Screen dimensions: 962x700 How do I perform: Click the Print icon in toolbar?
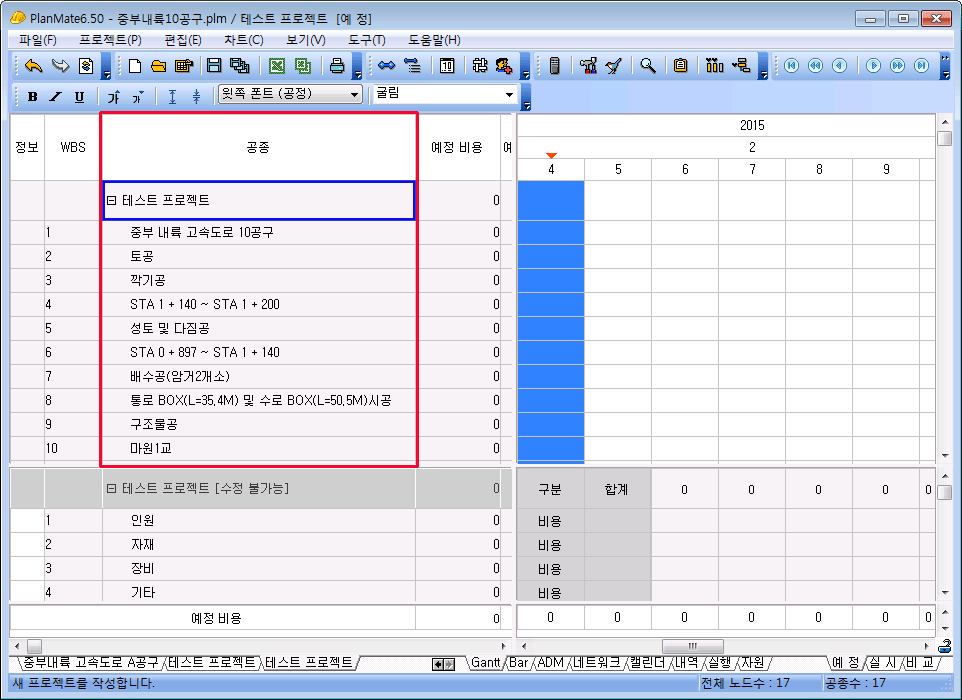338,66
